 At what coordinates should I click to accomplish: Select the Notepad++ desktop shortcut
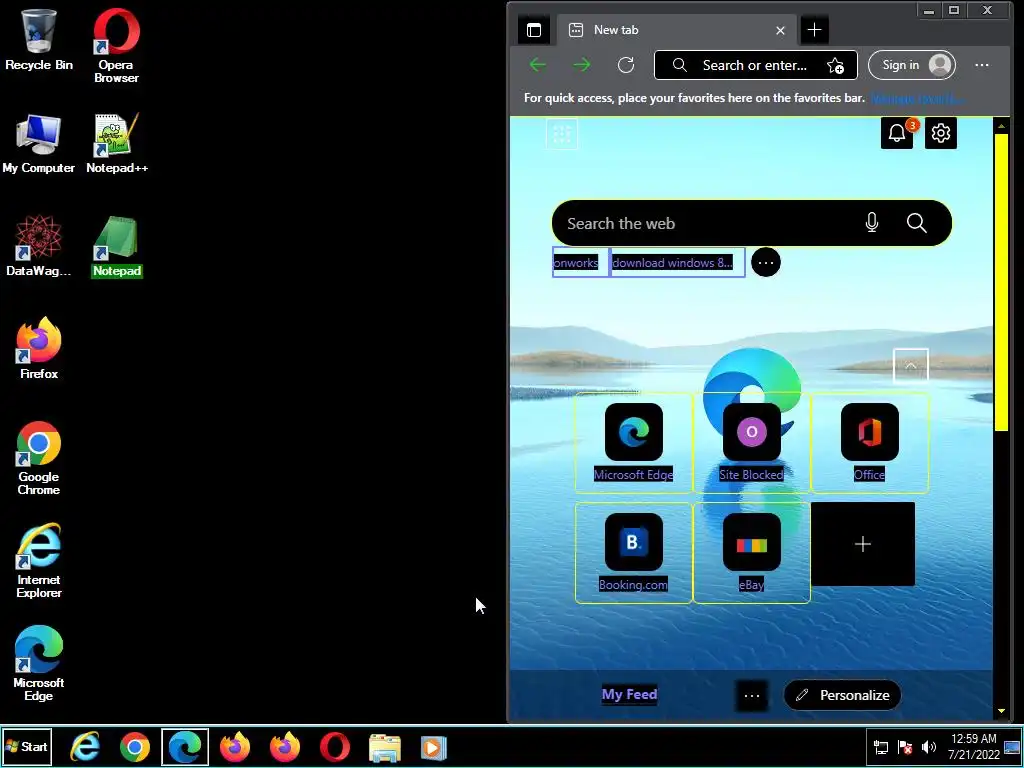pos(117,144)
